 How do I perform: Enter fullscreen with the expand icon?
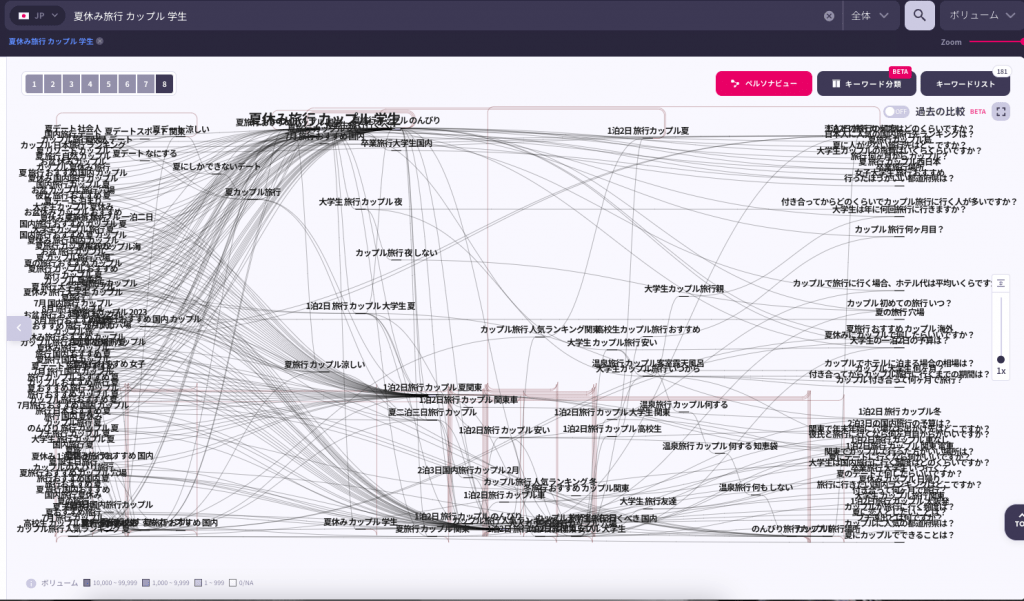coord(1000,111)
